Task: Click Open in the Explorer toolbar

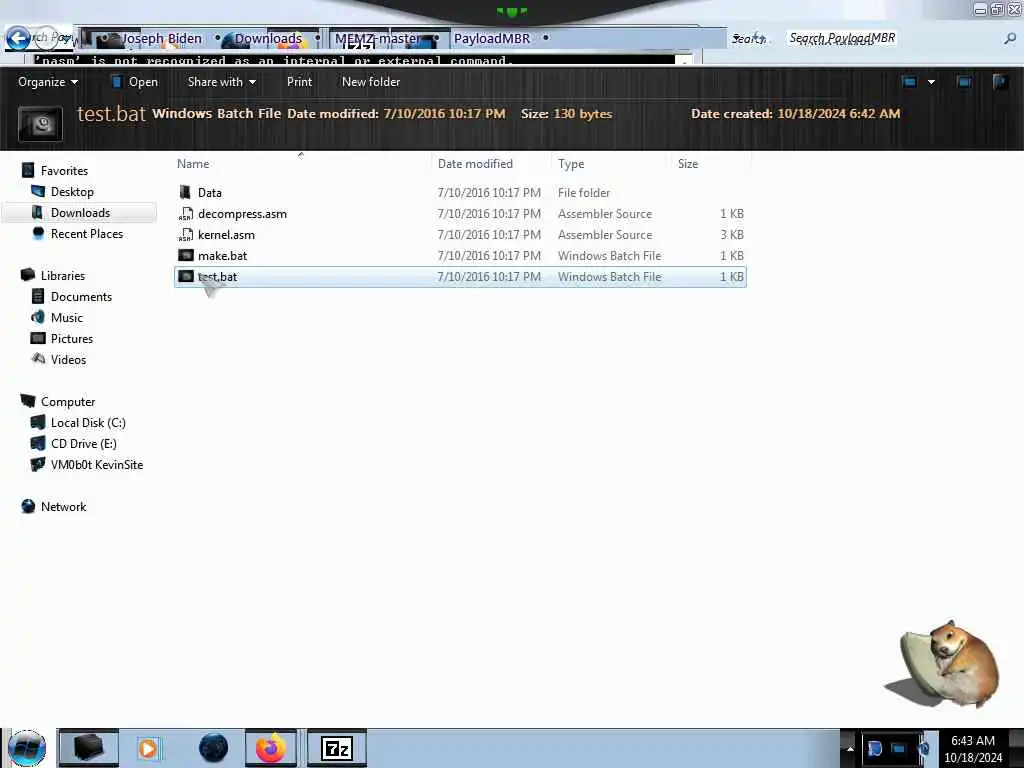Action: point(135,82)
